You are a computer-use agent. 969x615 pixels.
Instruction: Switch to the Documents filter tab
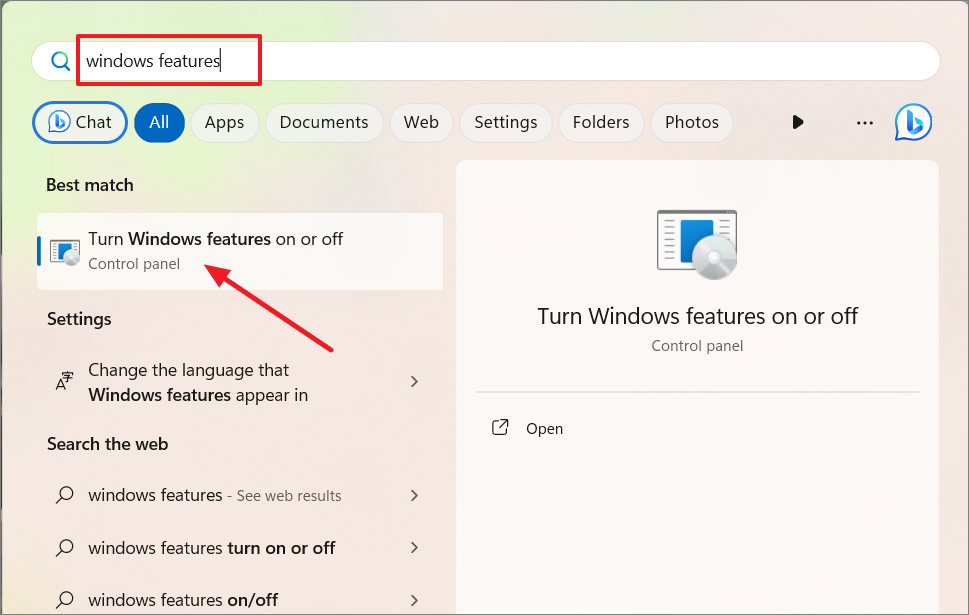[324, 122]
